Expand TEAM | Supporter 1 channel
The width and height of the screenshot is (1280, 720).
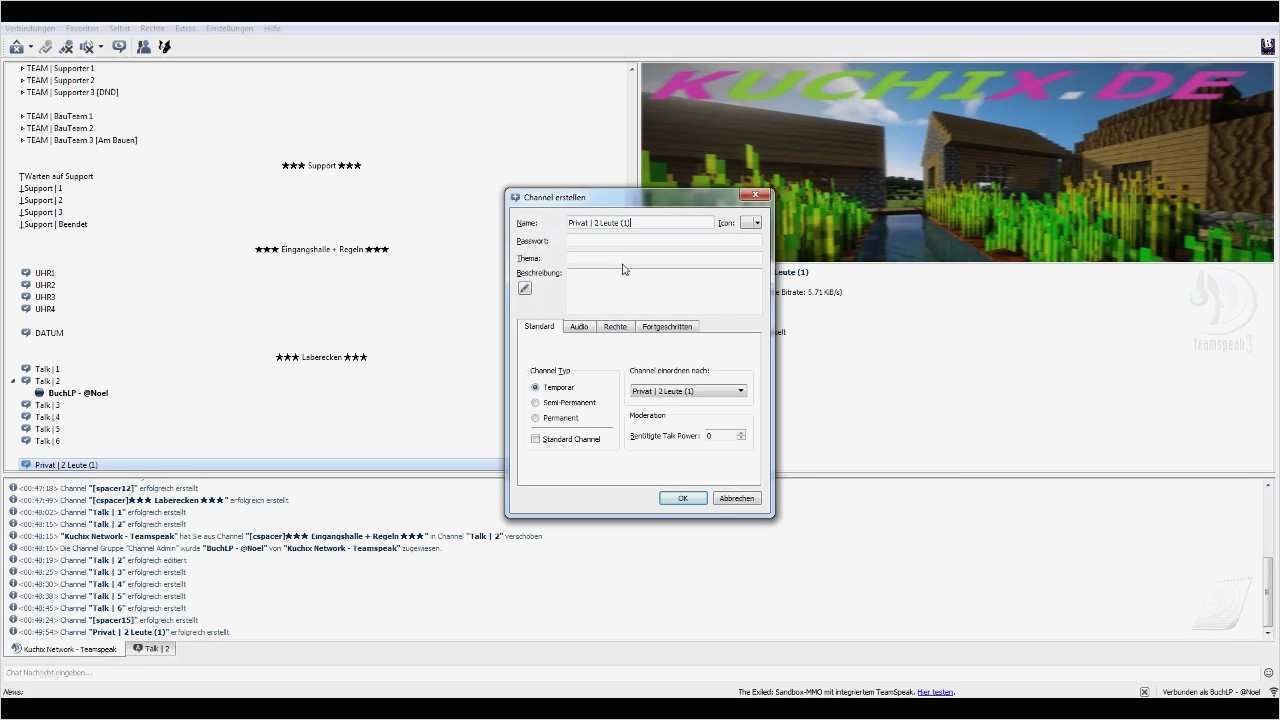22,68
